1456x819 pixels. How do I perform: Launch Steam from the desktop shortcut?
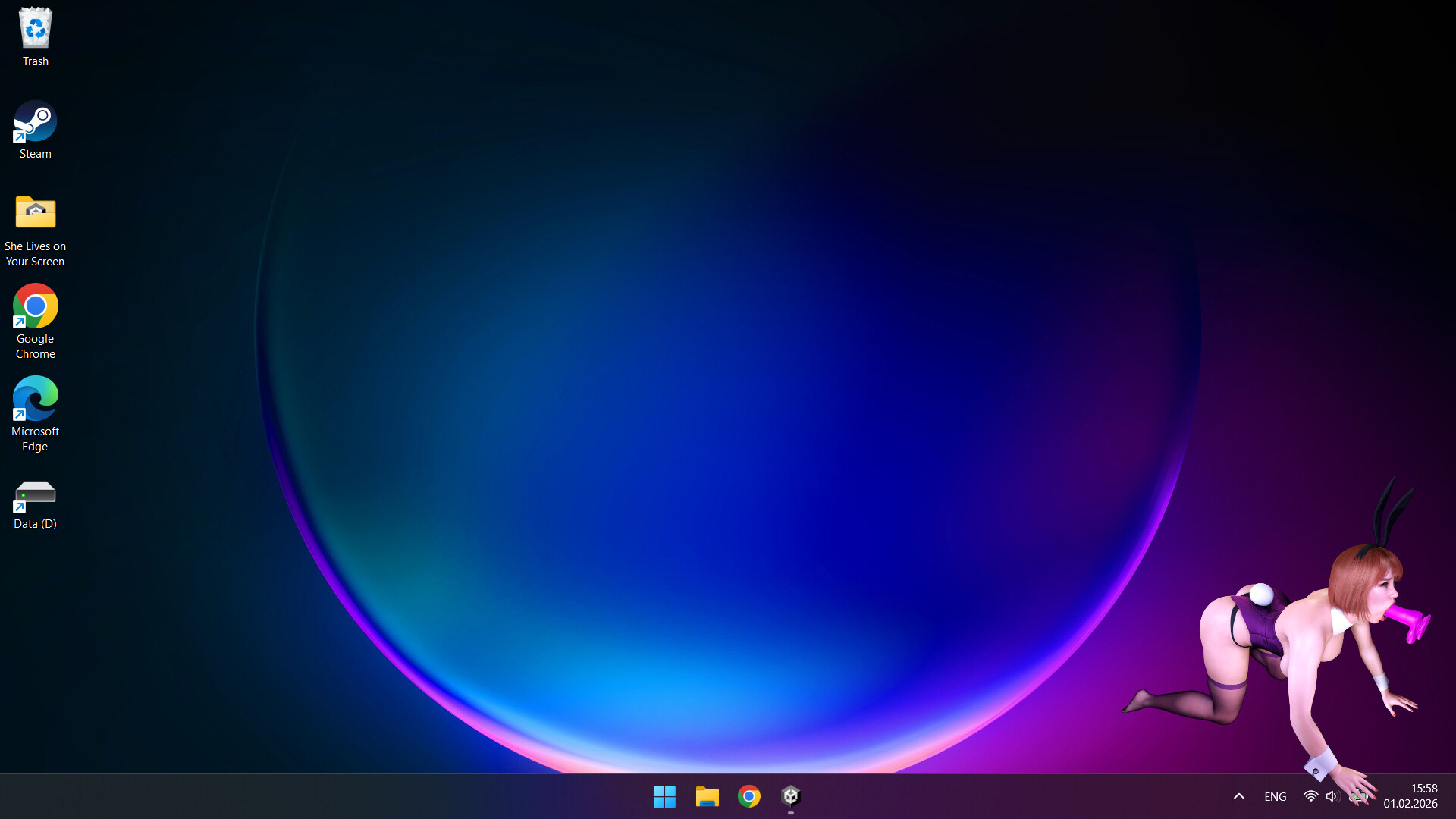tap(35, 121)
